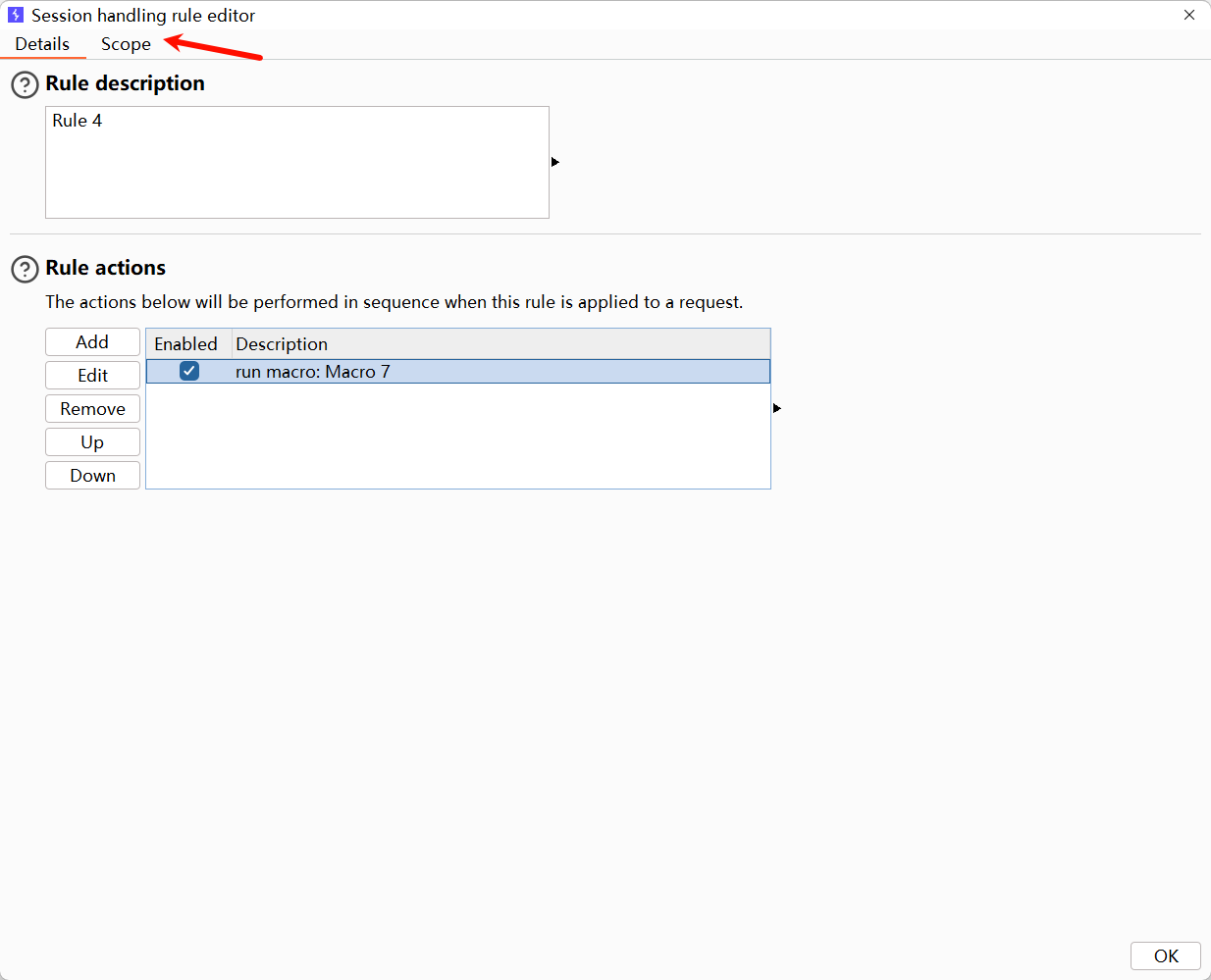The width and height of the screenshot is (1211, 980).
Task: Expand arrow beside the rule description box
Action: point(555,162)
